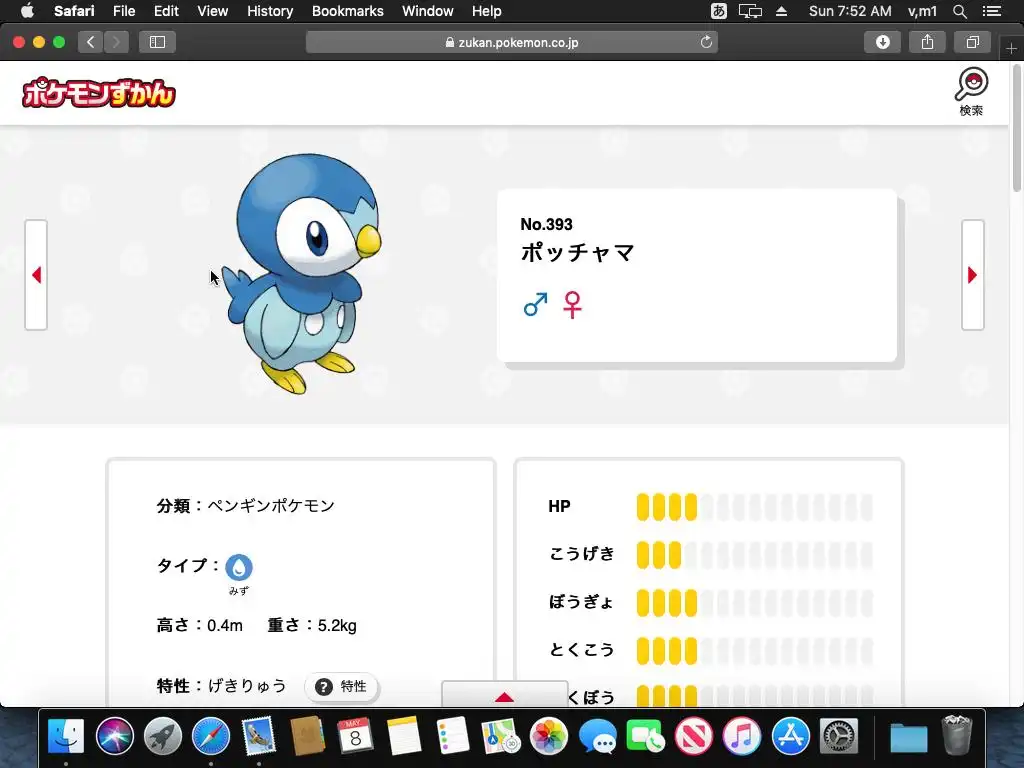The height and width of the screenshot is (768, 1024).
Task: Click the eject icon in menu bar
Action: [781, 11]
